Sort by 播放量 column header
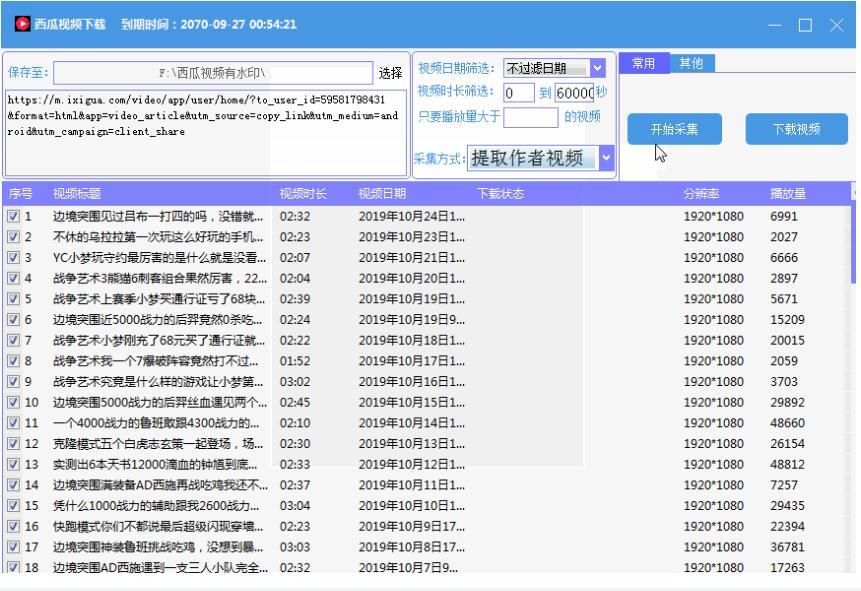Viewport: 861px width, 591px height. tap(788, 193)
